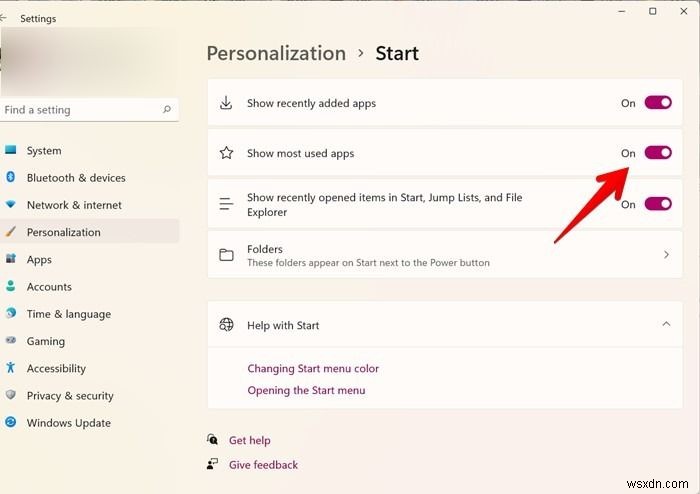Open Changing Start menu color link
Screen dimensions: 700x494
click(x=313, y=368)
